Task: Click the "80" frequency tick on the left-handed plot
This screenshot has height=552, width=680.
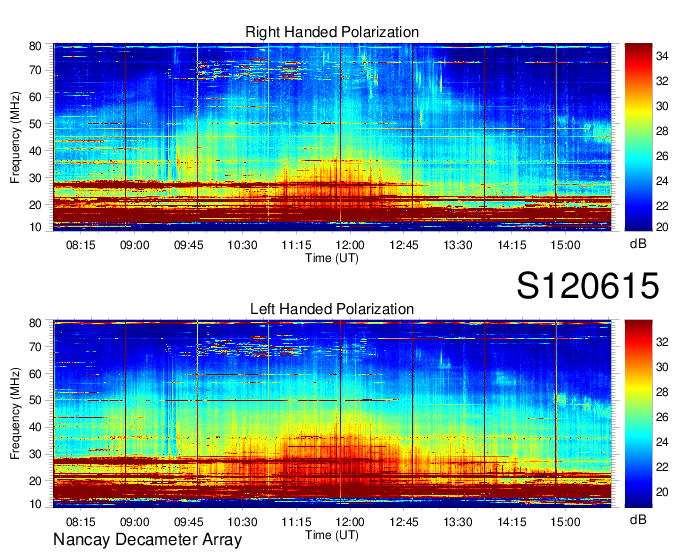Action: (x=35, y=323)
